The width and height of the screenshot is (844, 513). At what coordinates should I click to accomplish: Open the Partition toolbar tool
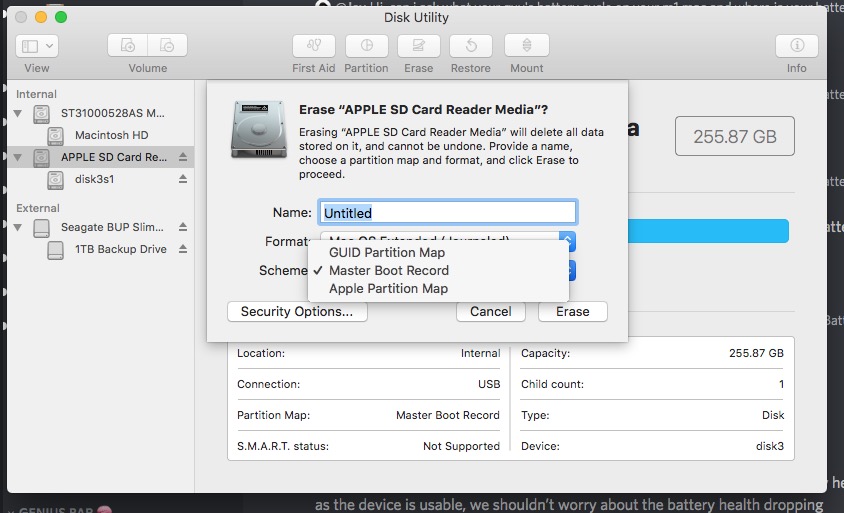click(367, 45)
